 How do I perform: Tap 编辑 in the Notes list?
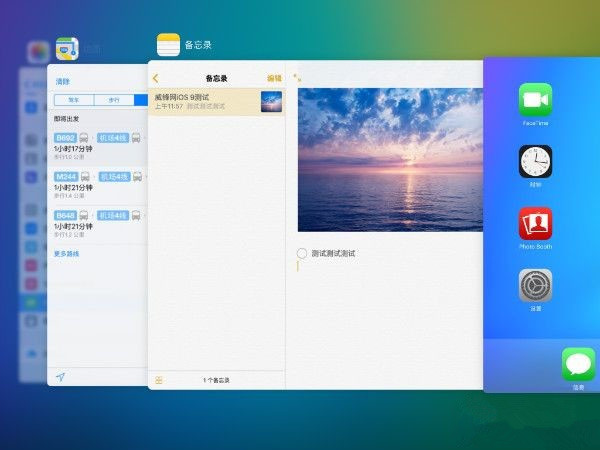[274, 78]
